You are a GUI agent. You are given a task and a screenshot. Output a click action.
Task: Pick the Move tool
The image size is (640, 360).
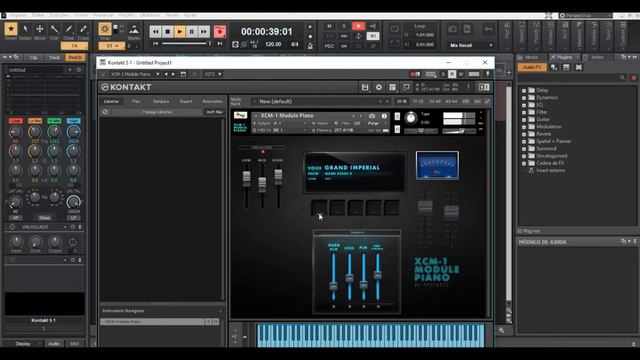coord(40,29)
